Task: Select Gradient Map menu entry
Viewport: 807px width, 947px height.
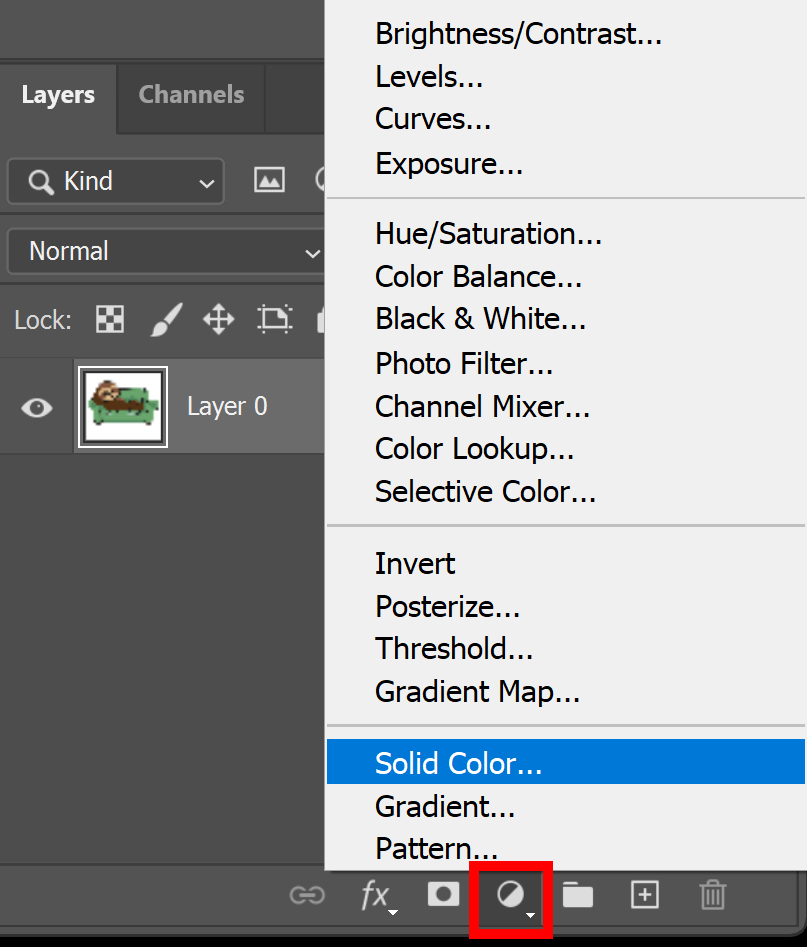Action: 477,691
